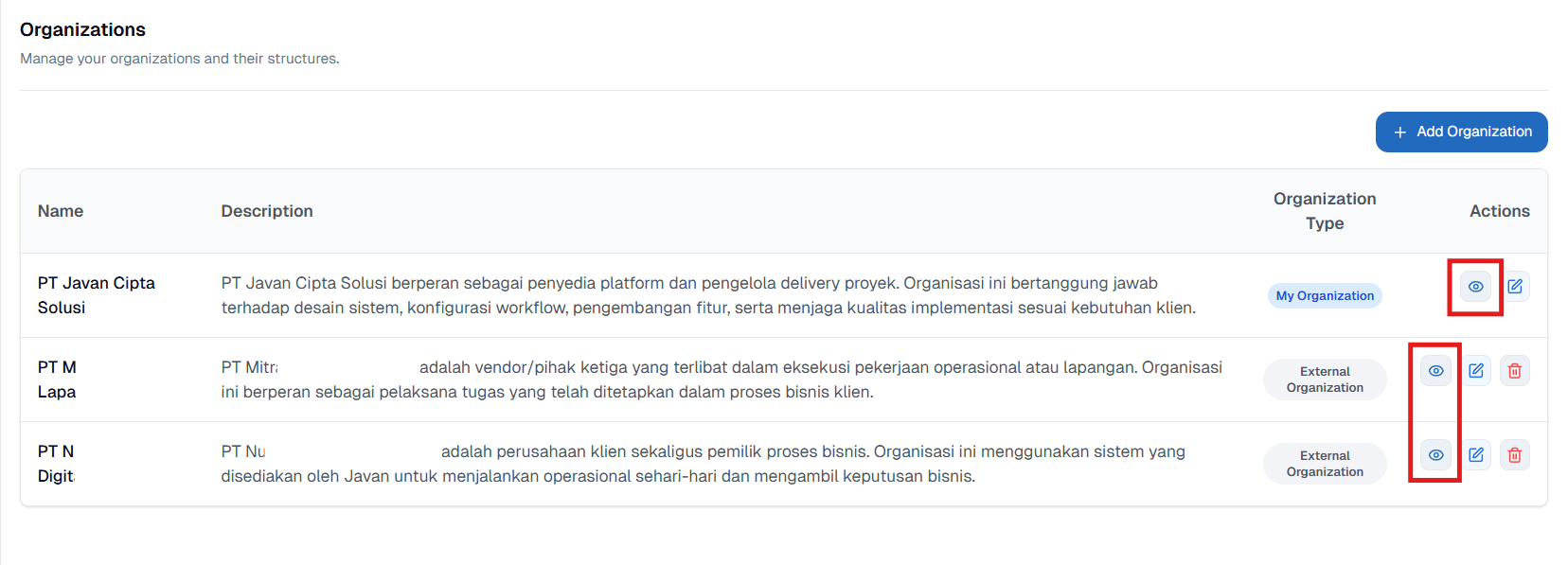Image resolution: width=1568 pixels, height=565 pixels.
Task: Click 'Manage your organizations and their structures' subtitle
Action: (180, 59)
